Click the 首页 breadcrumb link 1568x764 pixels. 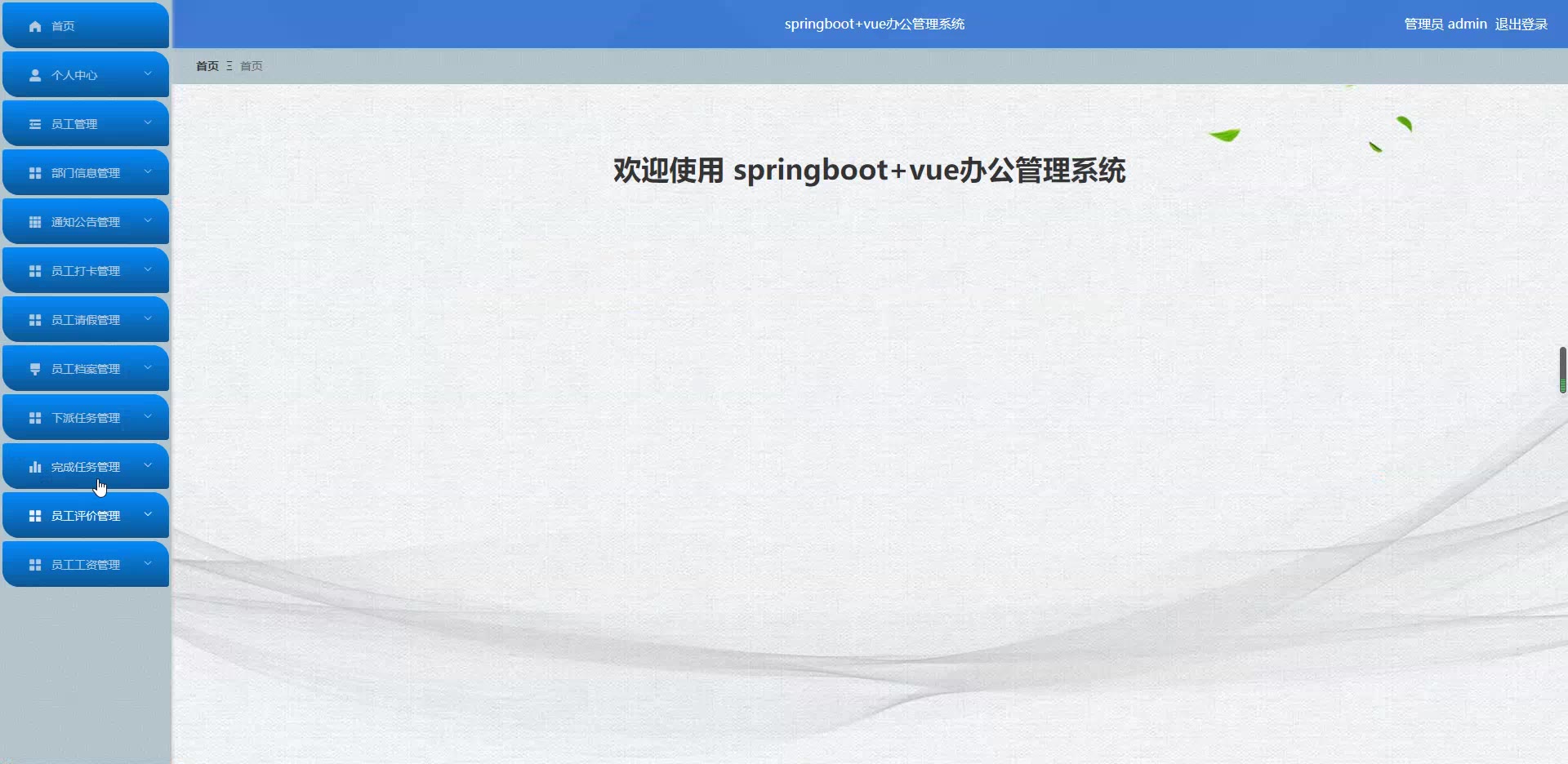[x=207, y=66]
